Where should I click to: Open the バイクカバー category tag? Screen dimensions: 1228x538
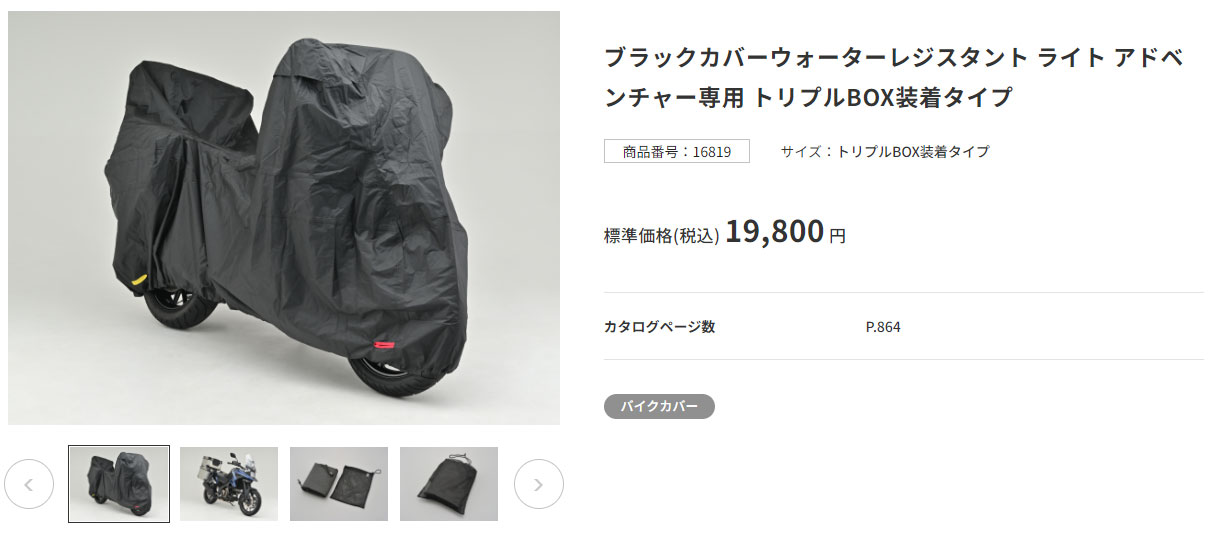click(659, 406)
